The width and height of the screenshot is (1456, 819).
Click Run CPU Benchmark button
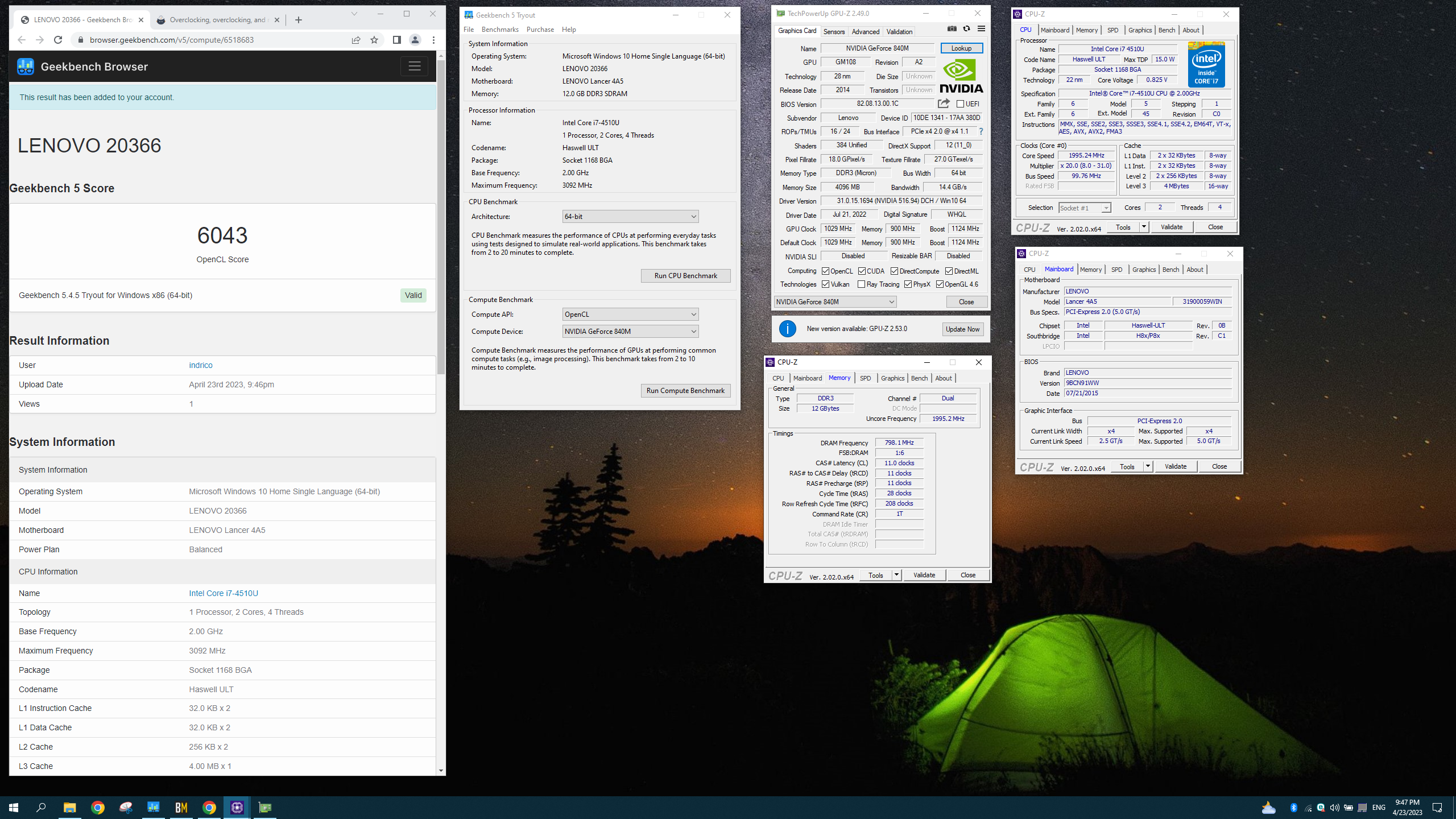point(685,276)
